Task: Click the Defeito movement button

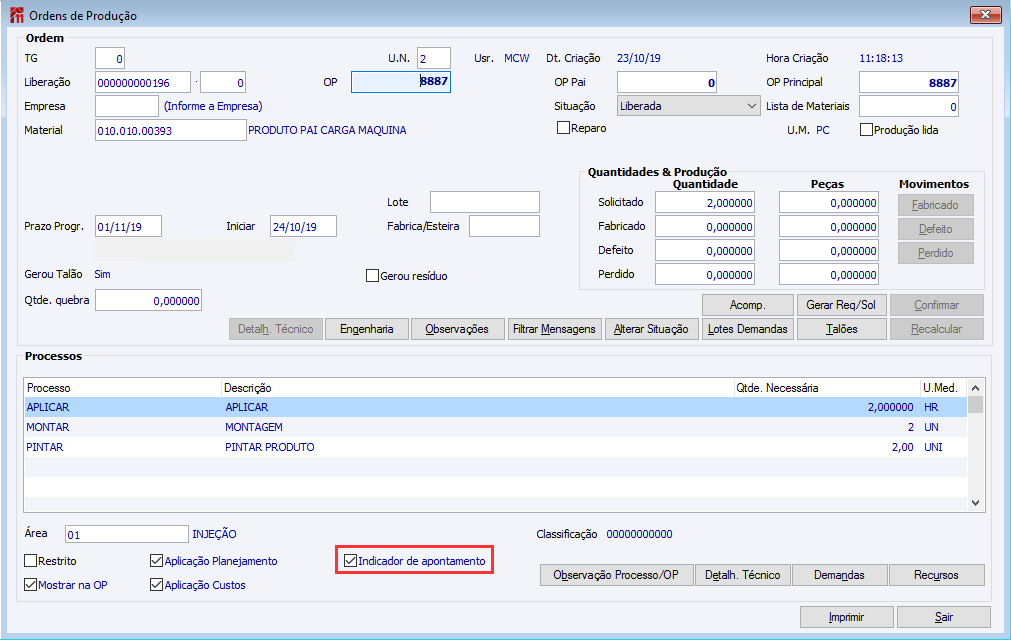Action: pos(936,229)
